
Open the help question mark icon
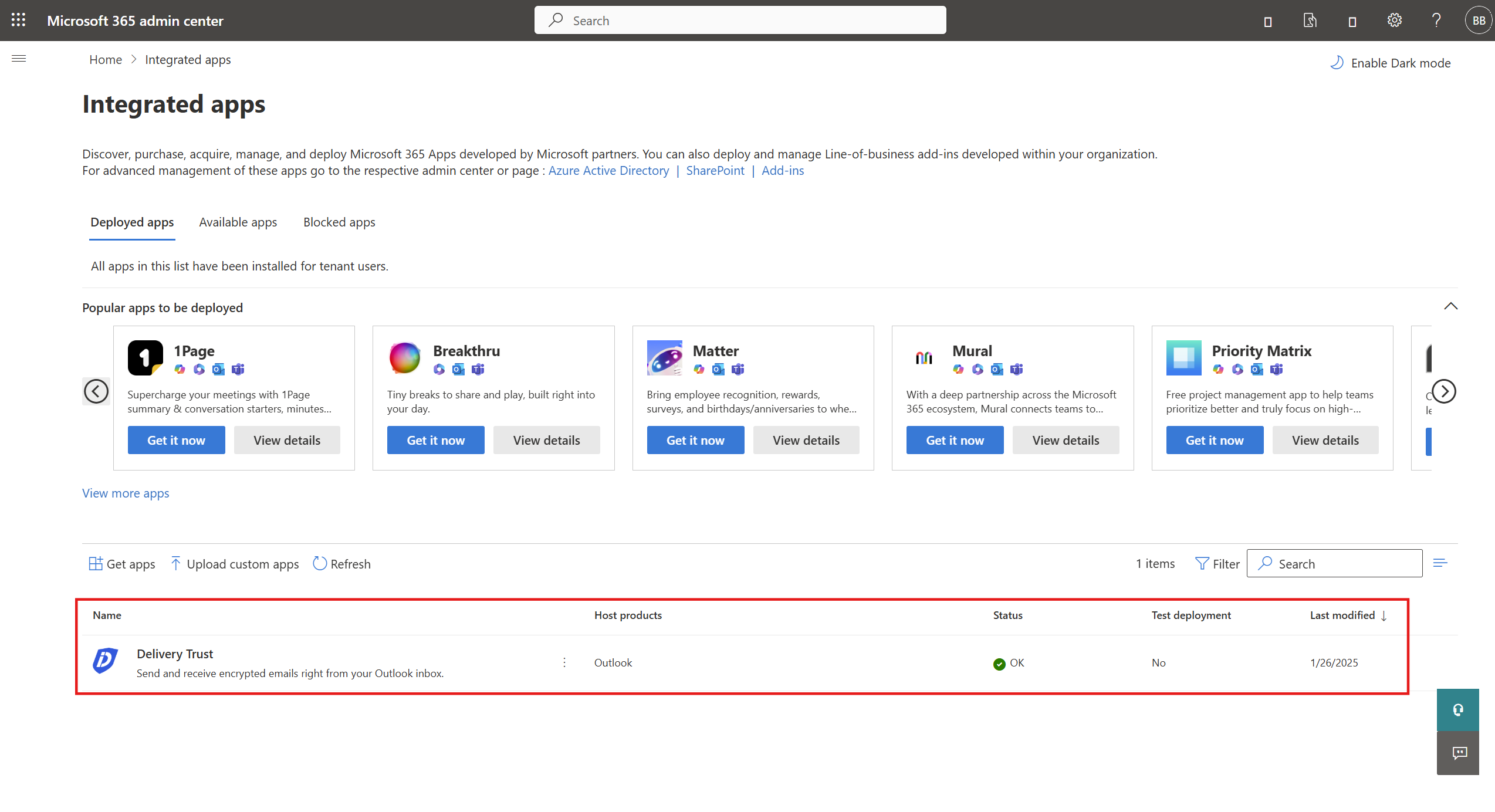tap(1436, 21)
